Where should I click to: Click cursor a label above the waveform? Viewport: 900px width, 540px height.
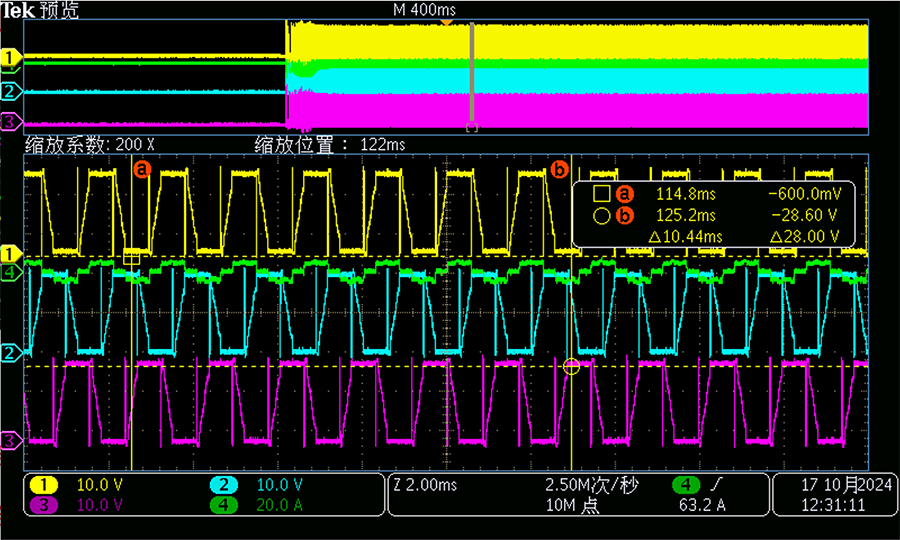click(142, 169)
